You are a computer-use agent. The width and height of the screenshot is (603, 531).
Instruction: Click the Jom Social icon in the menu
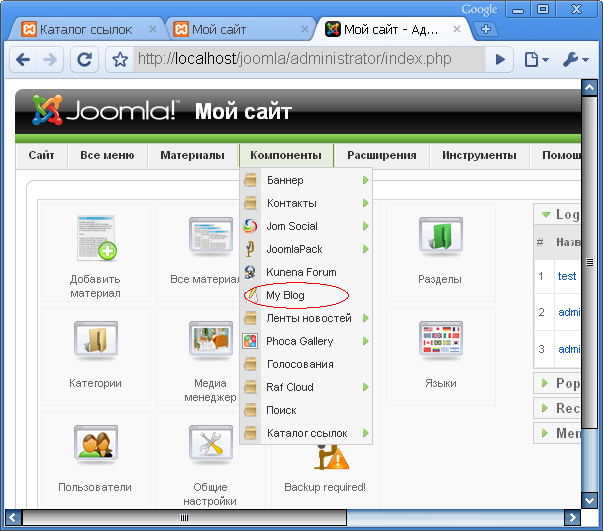(x=250, y=226)
